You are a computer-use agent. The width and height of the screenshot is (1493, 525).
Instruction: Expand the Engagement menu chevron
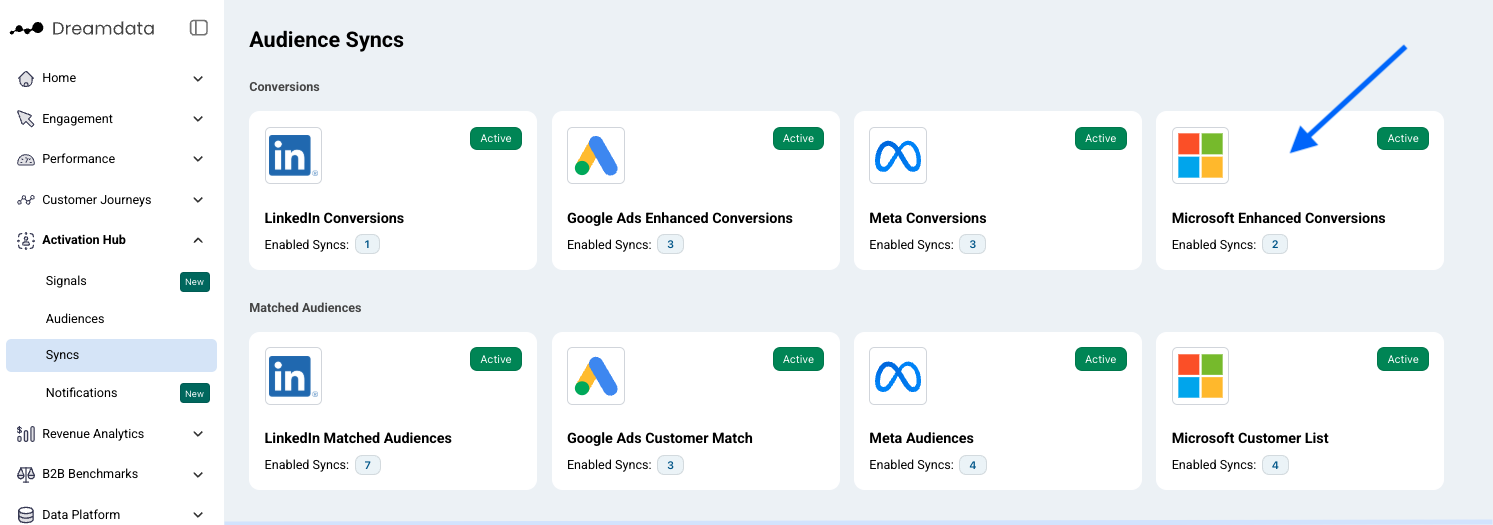198,119
